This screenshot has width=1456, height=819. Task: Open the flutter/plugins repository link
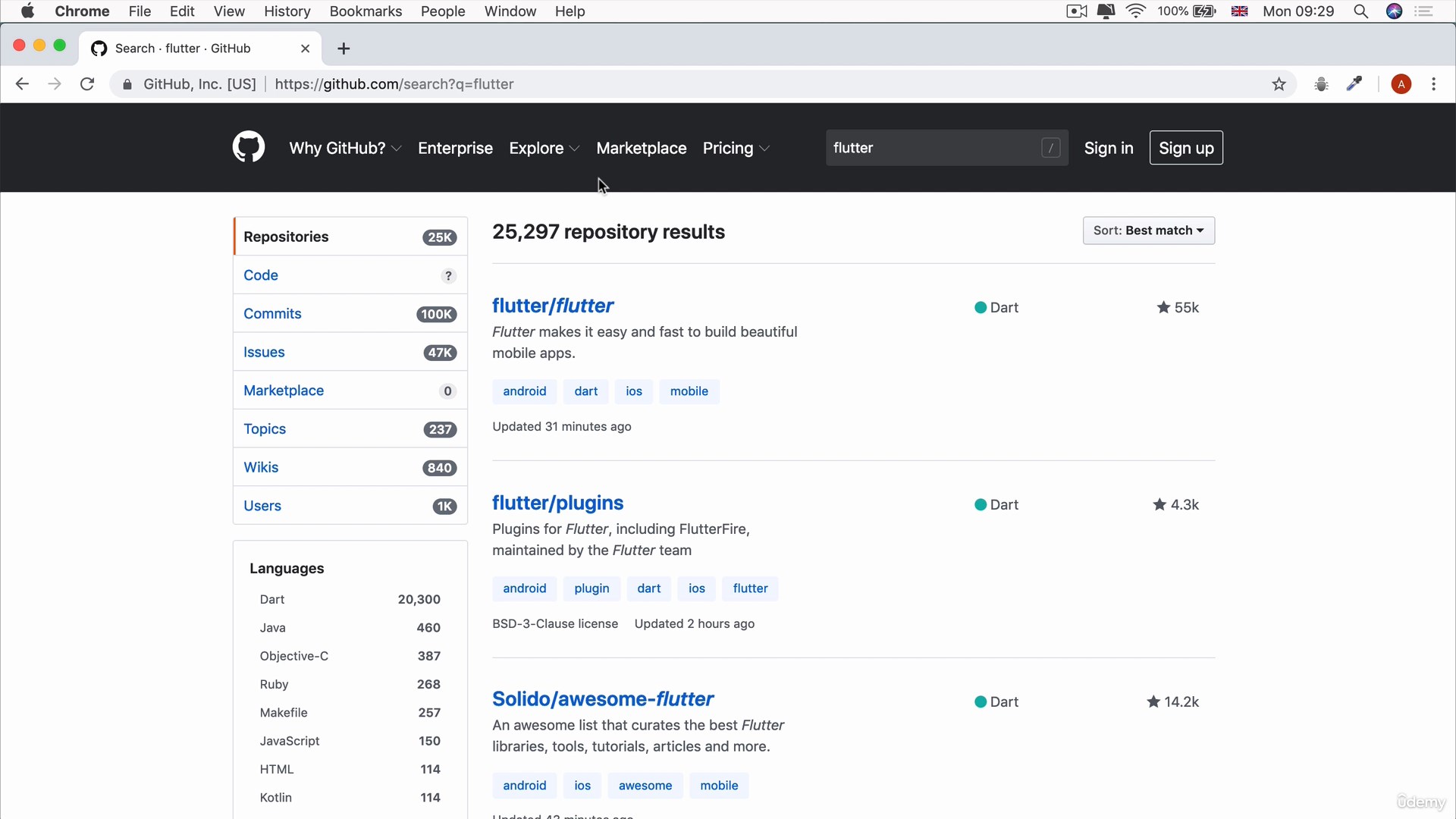coord(557,503)
